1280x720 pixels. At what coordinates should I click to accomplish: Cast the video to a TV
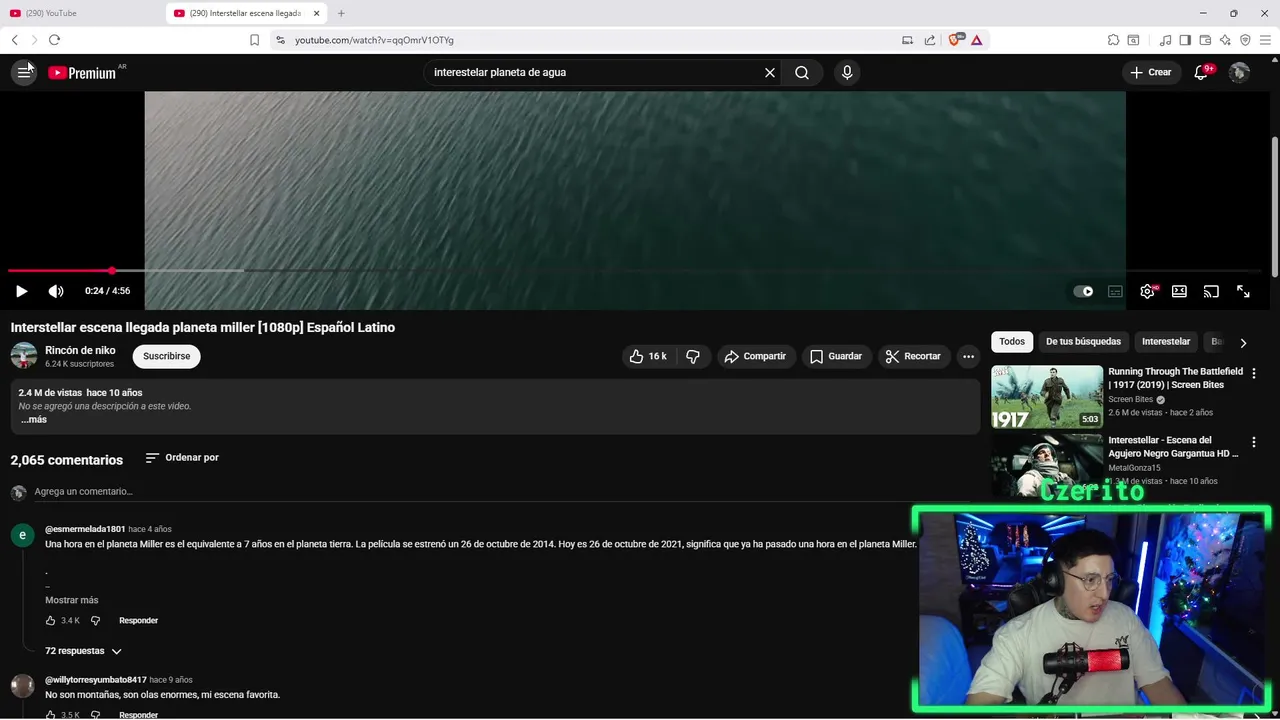1211,291
